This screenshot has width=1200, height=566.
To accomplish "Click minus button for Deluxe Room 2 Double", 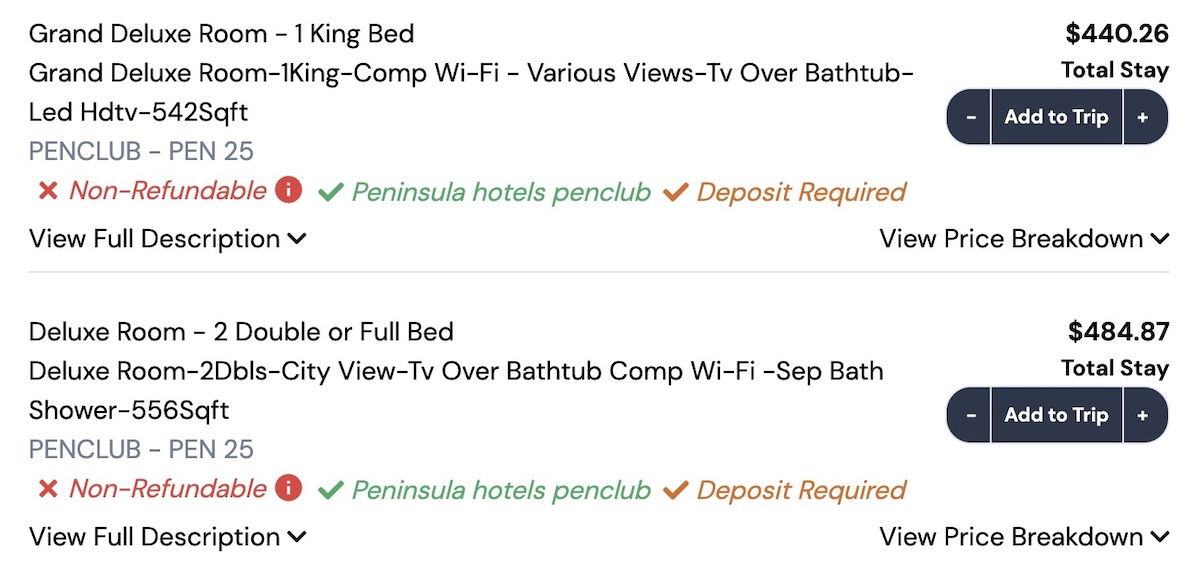I will click(x=970, y=415).
